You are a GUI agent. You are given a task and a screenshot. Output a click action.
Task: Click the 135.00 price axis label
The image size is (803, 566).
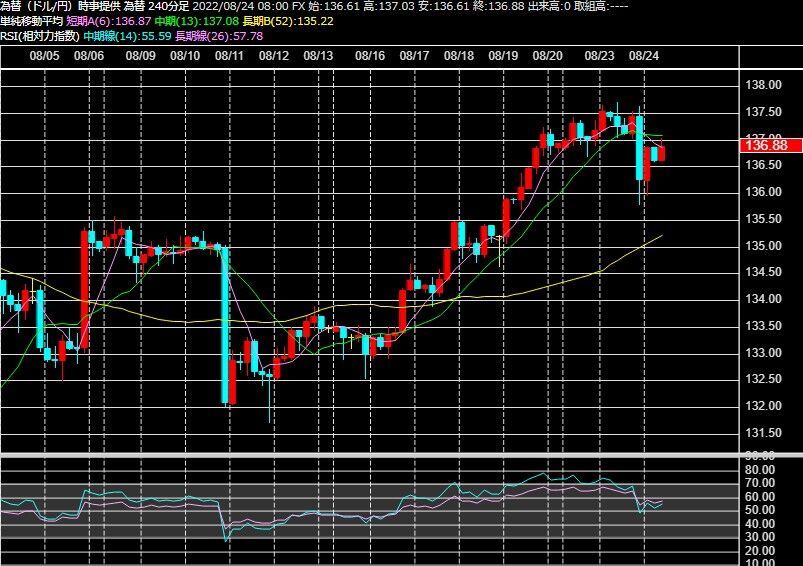tap(764, 246)
